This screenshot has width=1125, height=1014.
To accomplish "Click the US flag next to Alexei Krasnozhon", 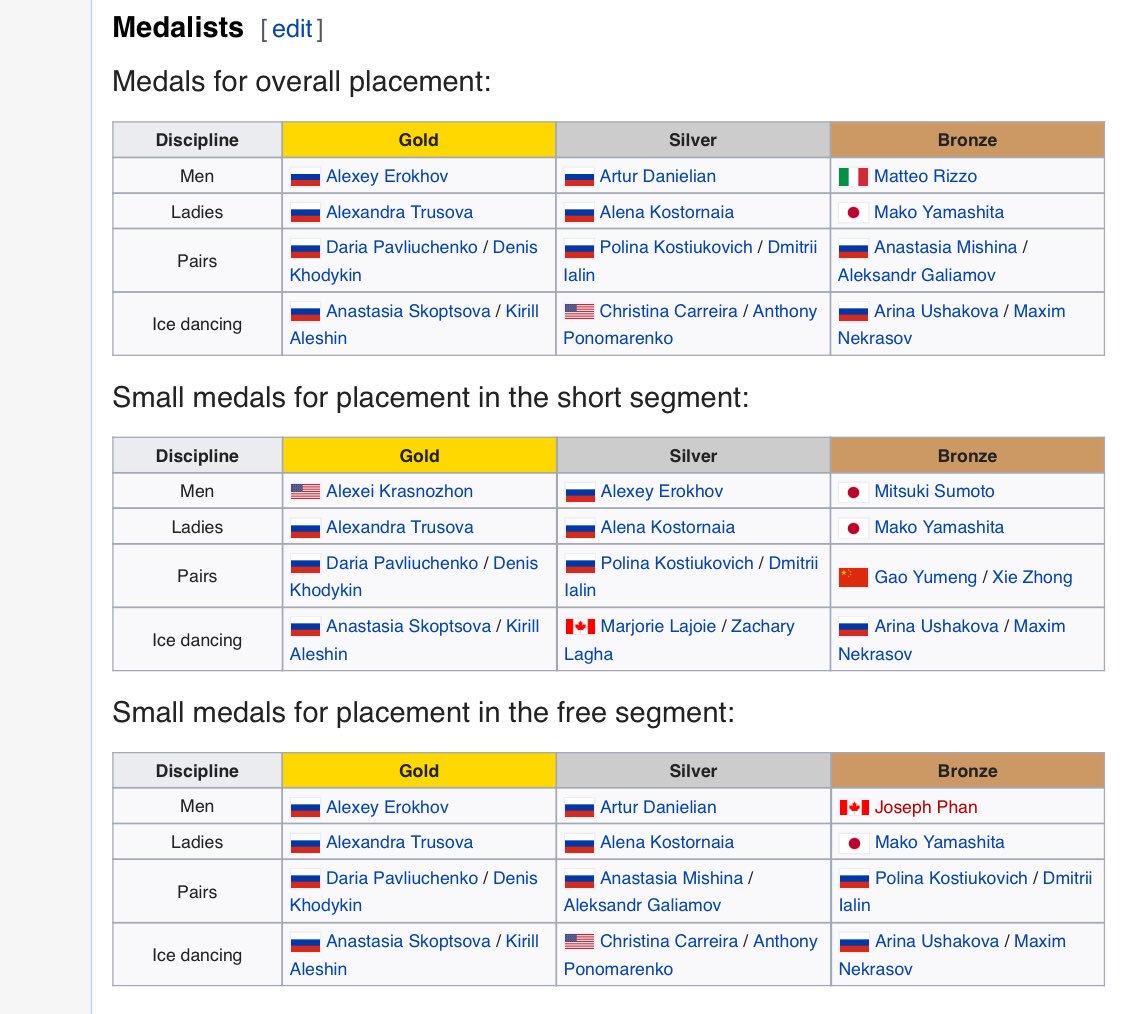I will (305, 492).
